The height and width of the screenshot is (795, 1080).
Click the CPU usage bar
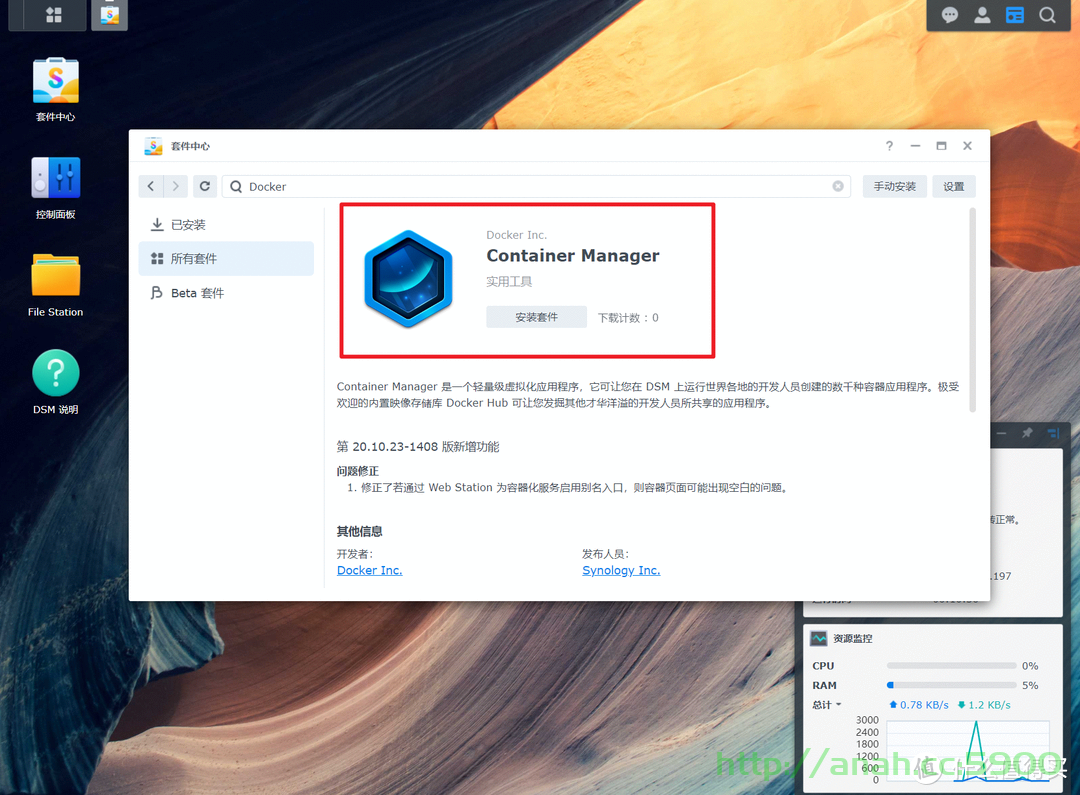(x=951, y=665)
